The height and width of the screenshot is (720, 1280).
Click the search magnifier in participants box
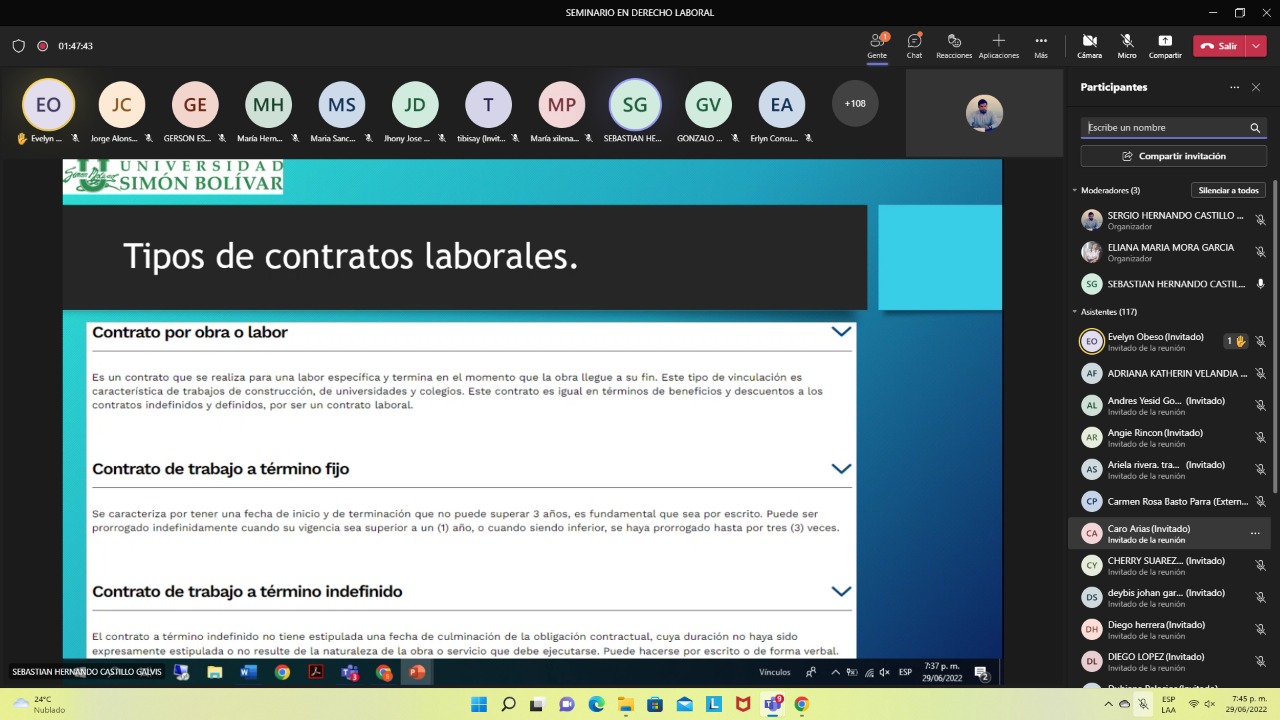[1255, 128]
